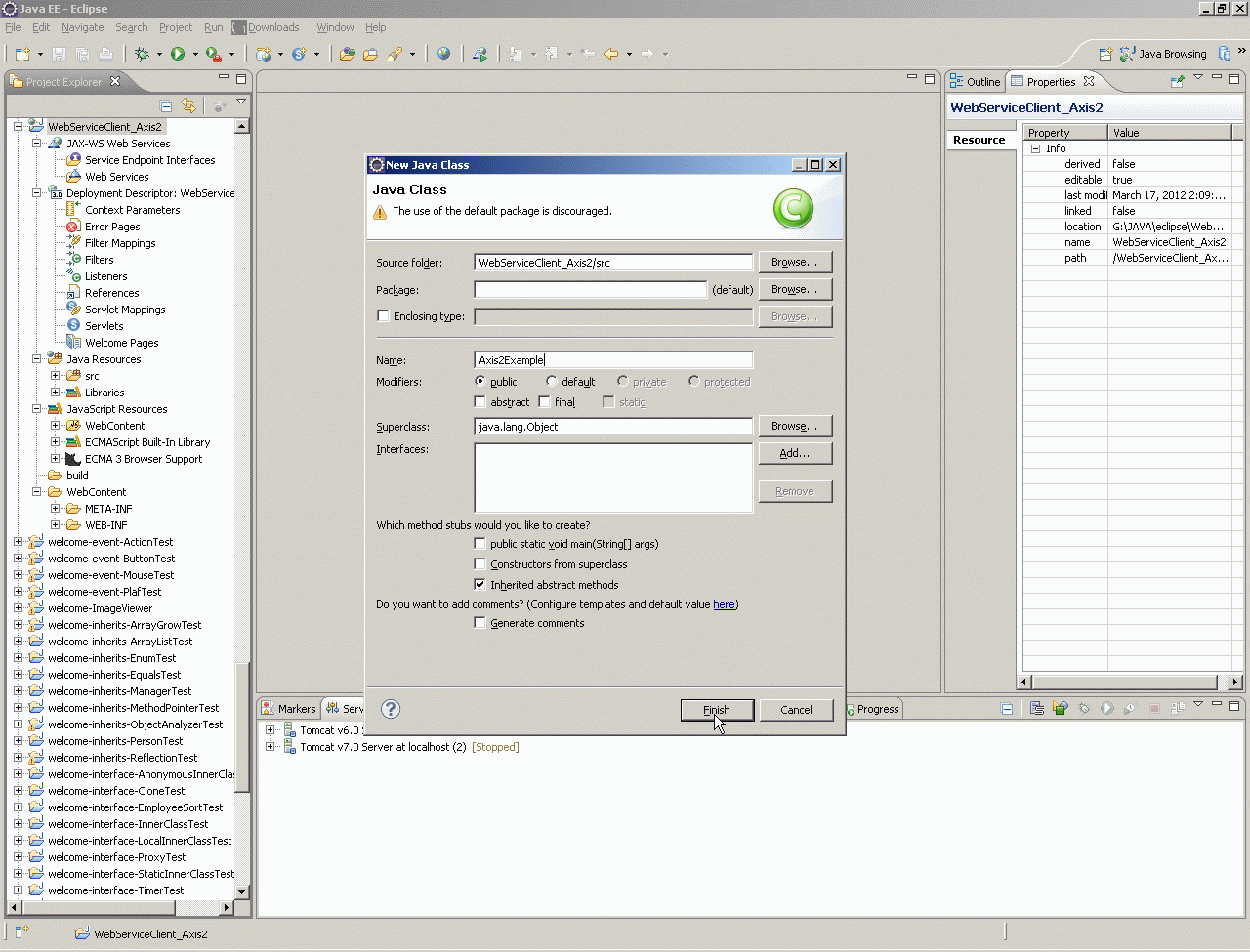Collapse the Info property group

pos(1036,148)
